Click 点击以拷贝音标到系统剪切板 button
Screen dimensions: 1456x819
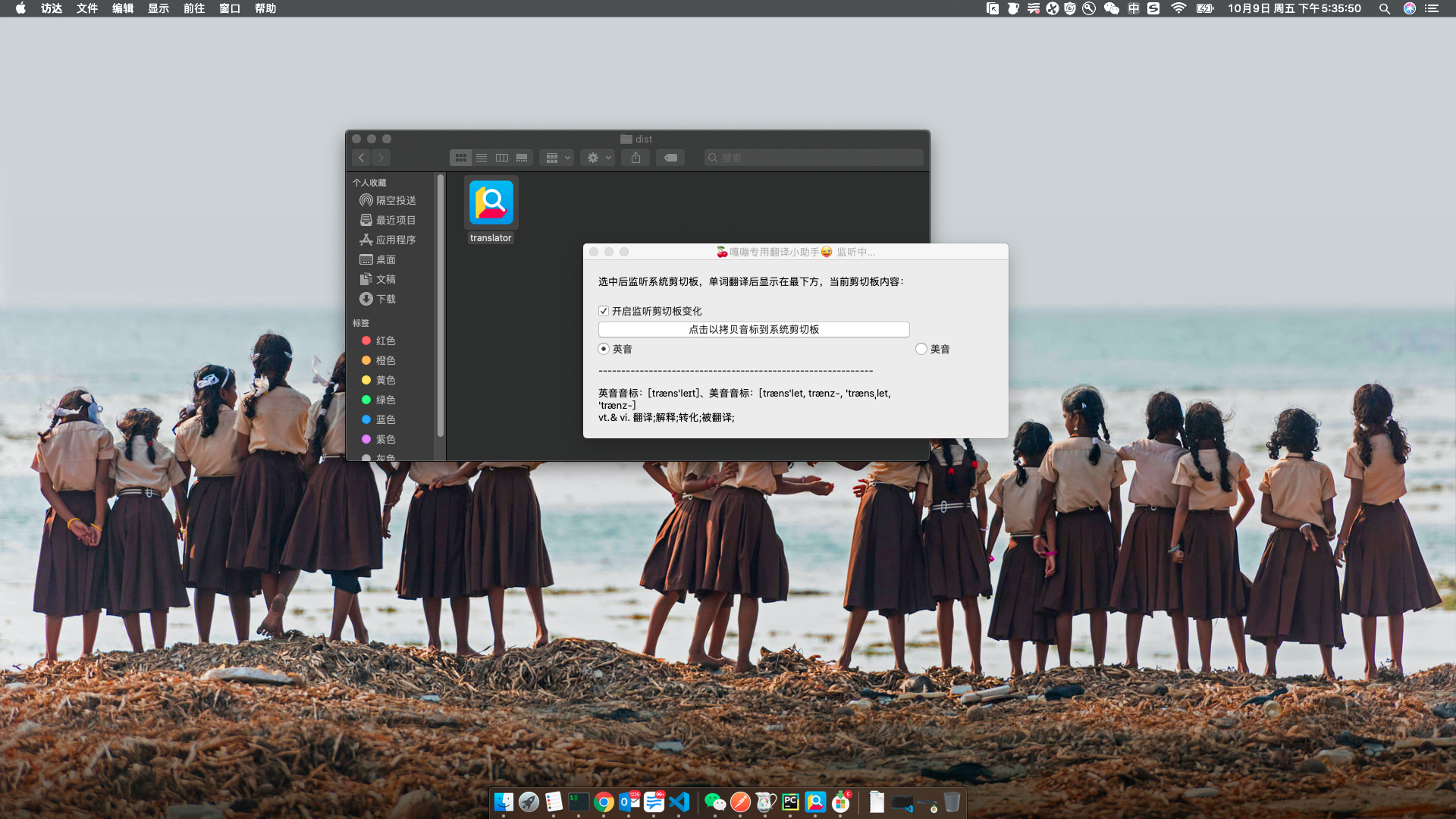pos(753,329)
